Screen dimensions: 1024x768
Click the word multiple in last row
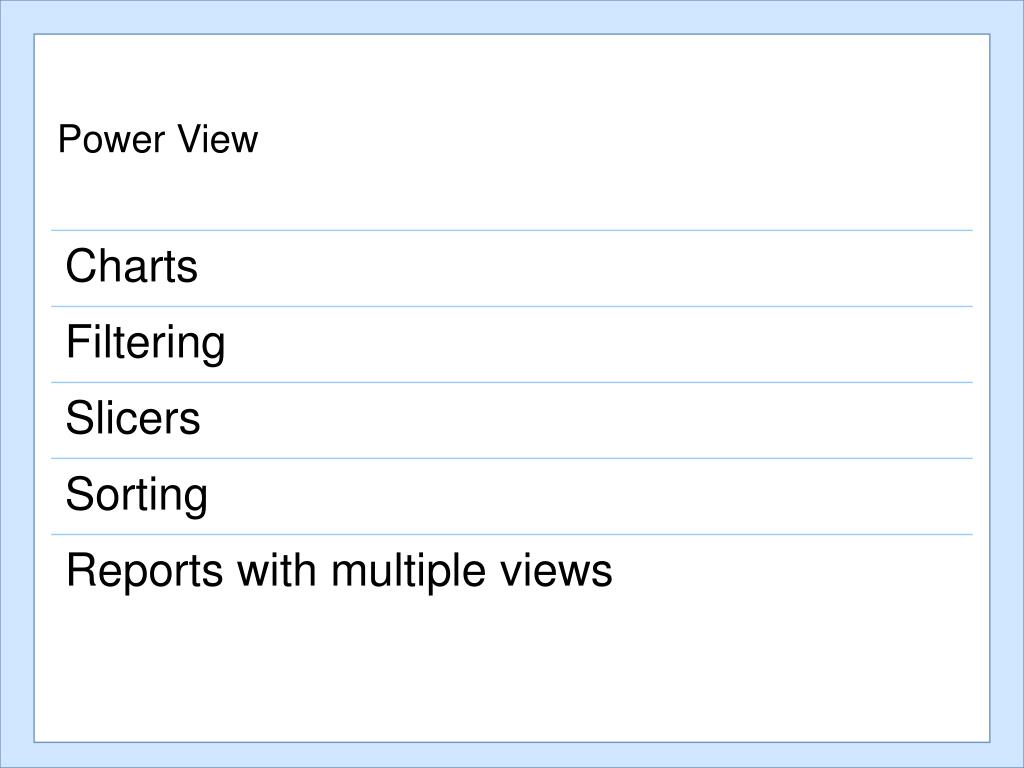(408, 571)
